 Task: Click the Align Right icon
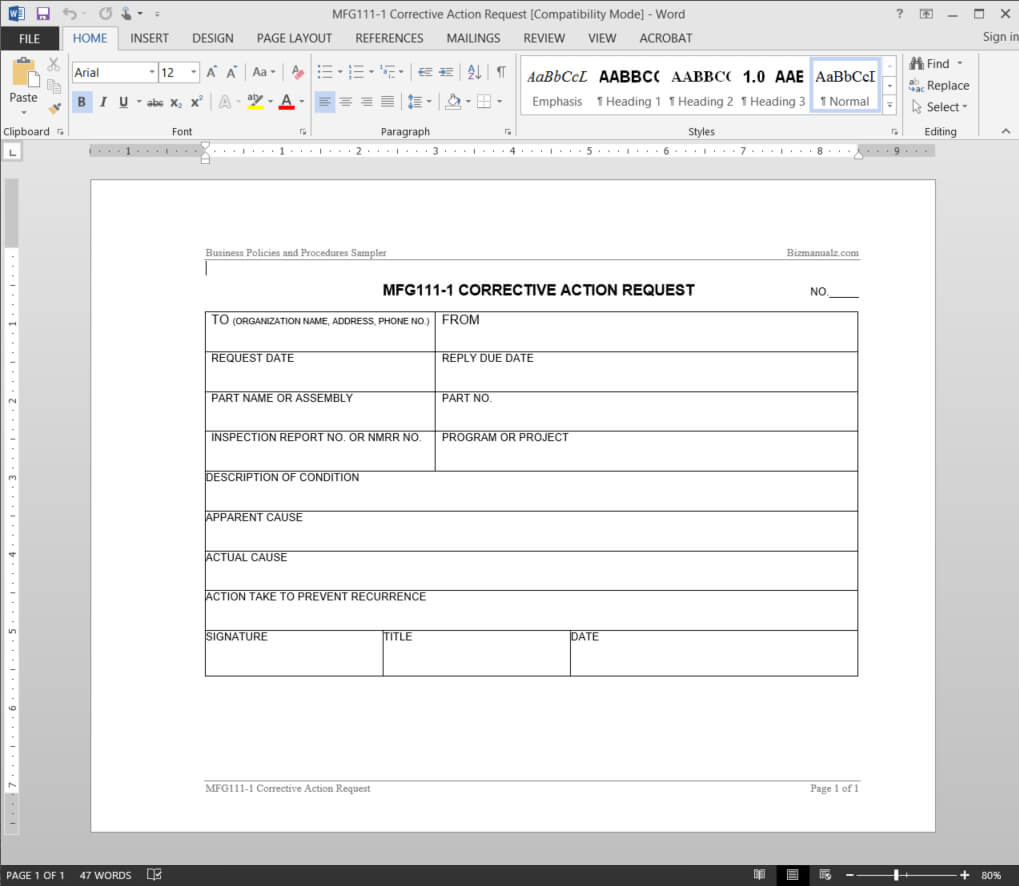click(367, 101)
